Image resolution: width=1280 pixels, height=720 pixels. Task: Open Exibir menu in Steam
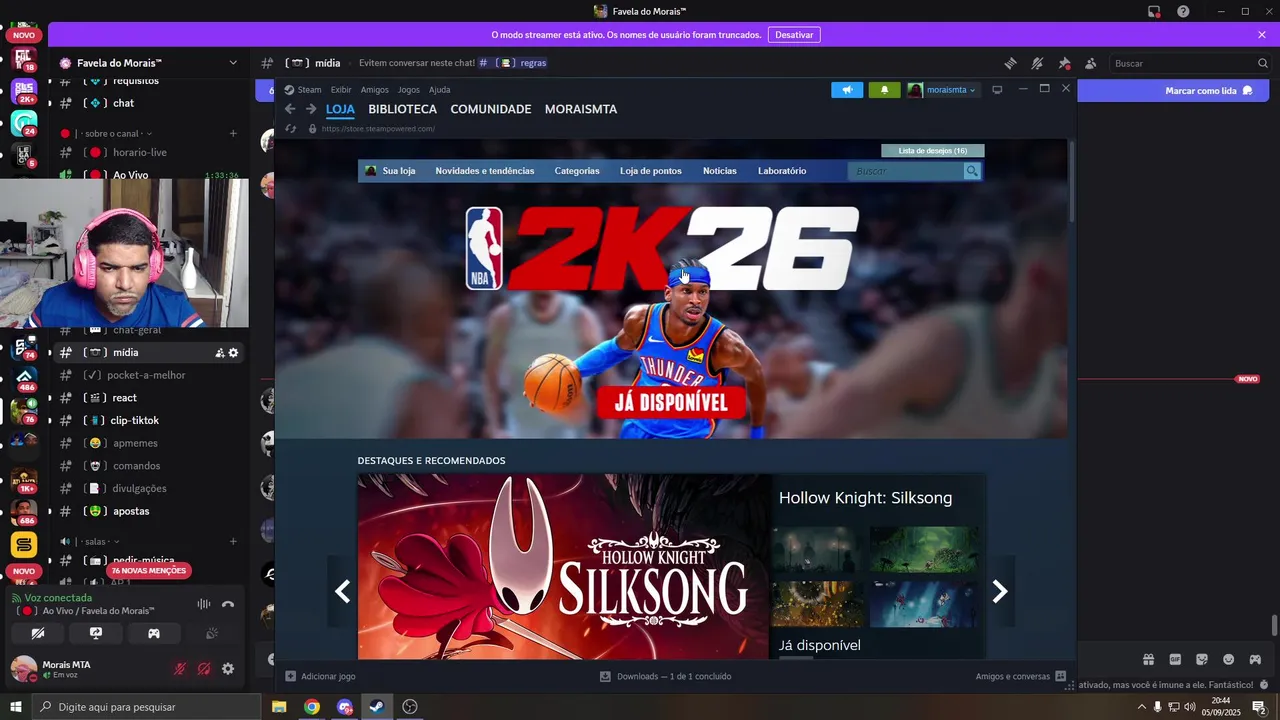[x=341, y=90]
